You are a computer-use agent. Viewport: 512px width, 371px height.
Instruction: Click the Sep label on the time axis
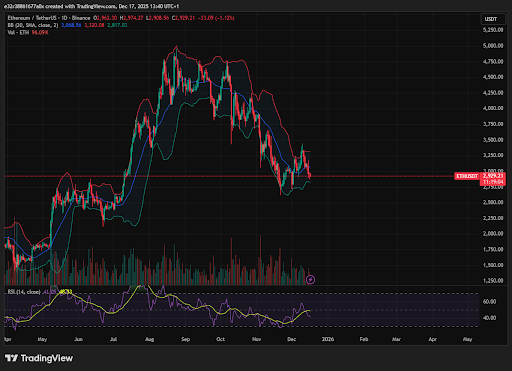[x=186, y=339]
